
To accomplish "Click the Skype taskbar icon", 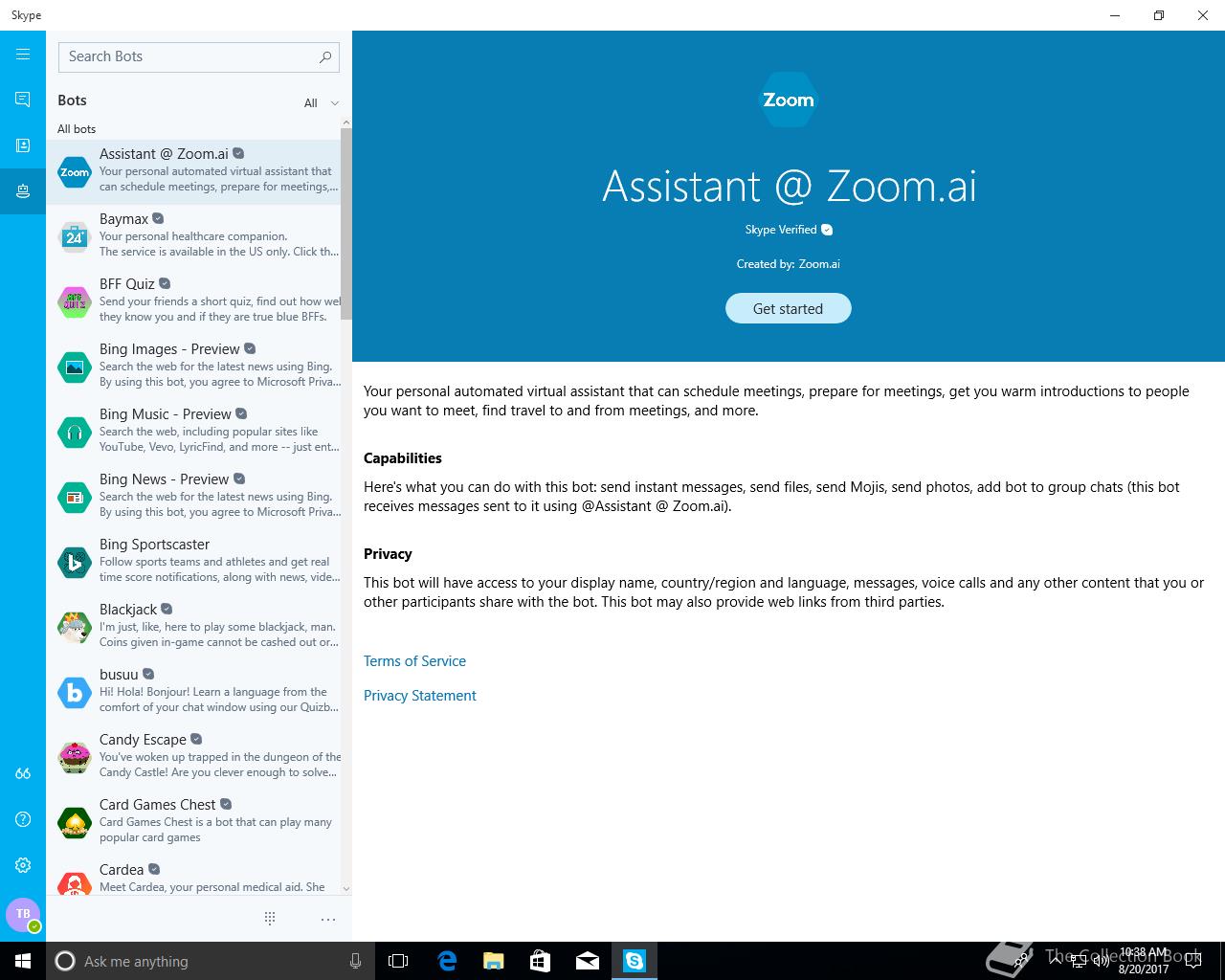I will (635, 961).
